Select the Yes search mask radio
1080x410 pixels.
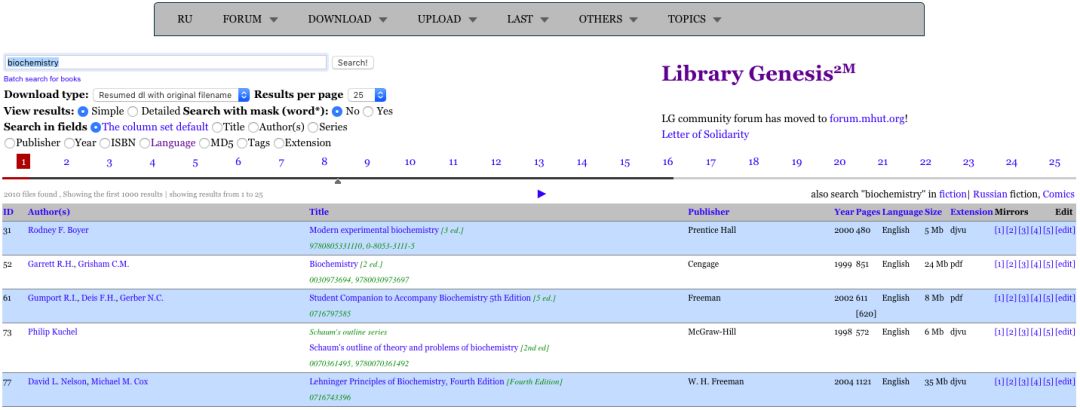(x=368, y=111)
